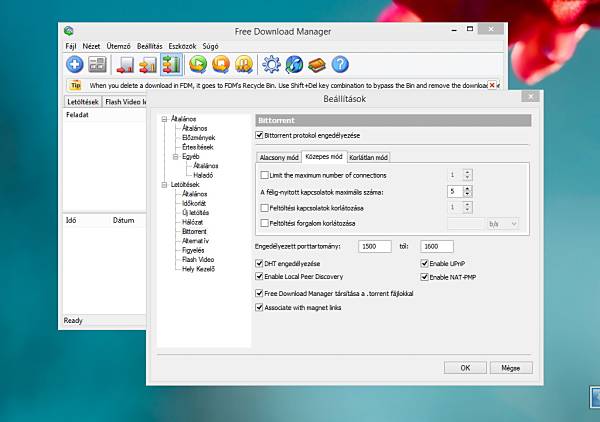600x422 pixels.
Task: Close the Beállítások dialog
Action: pyautogui.click(x=530, y=97)
